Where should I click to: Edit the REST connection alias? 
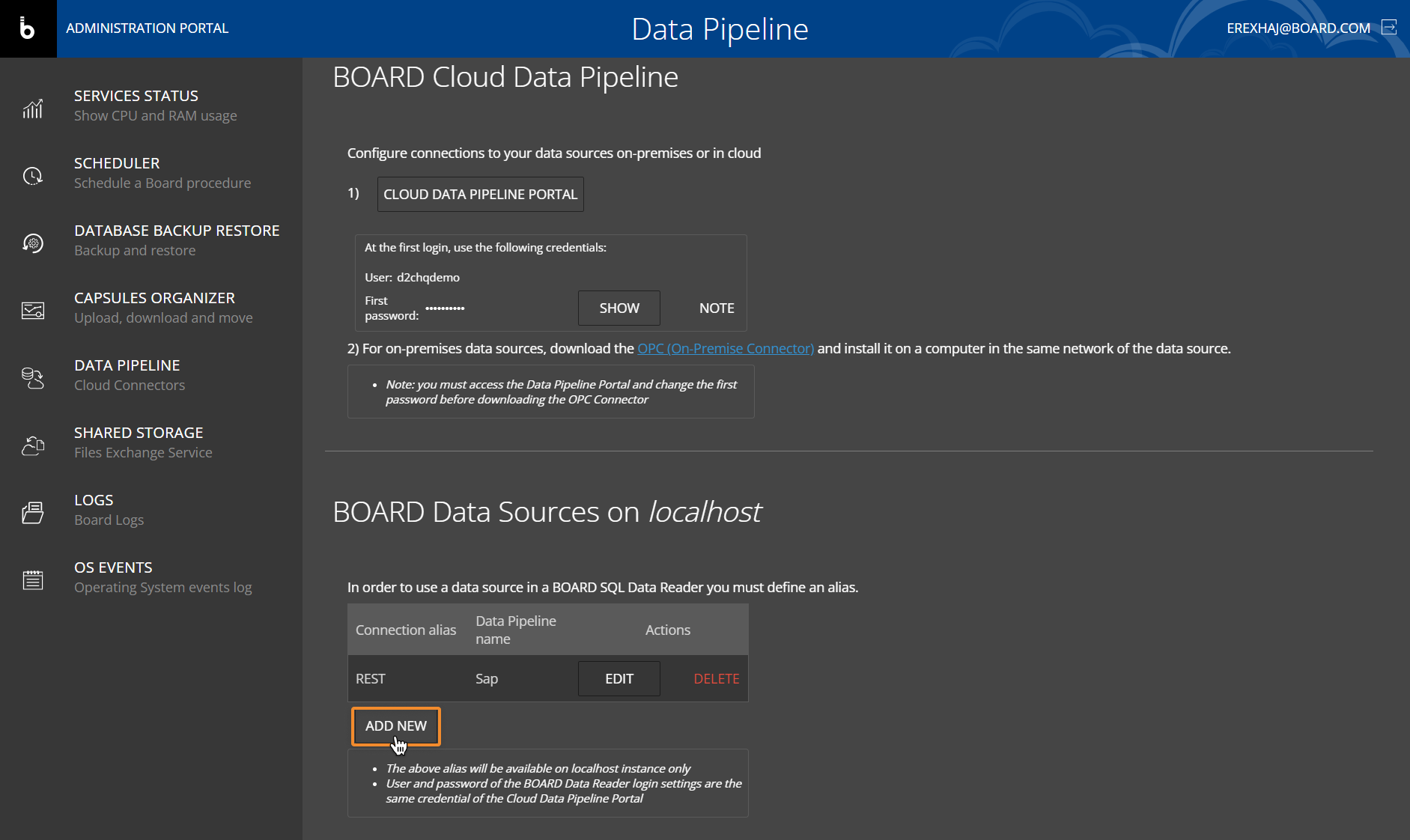coord(619,679)
